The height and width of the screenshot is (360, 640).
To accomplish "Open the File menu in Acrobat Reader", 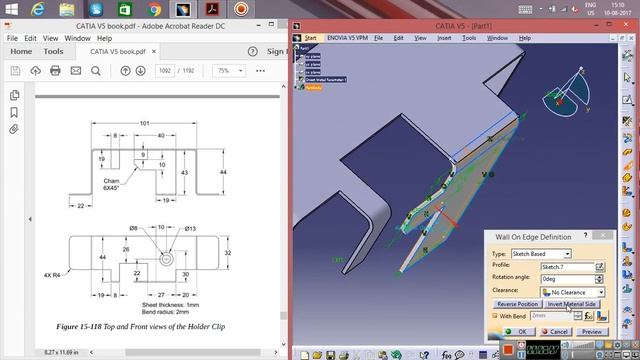I will 12,38.
